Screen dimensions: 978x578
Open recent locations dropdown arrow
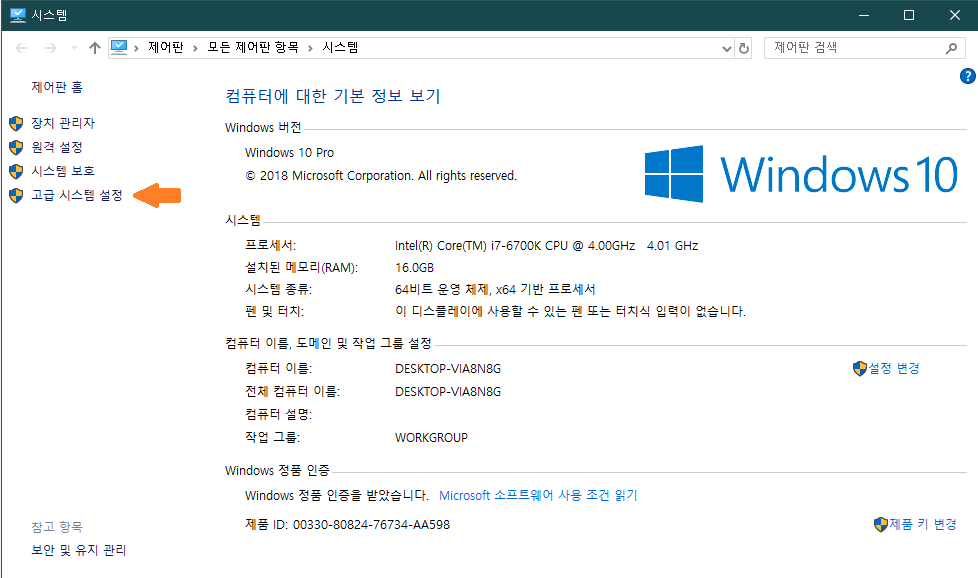[74, 48]
